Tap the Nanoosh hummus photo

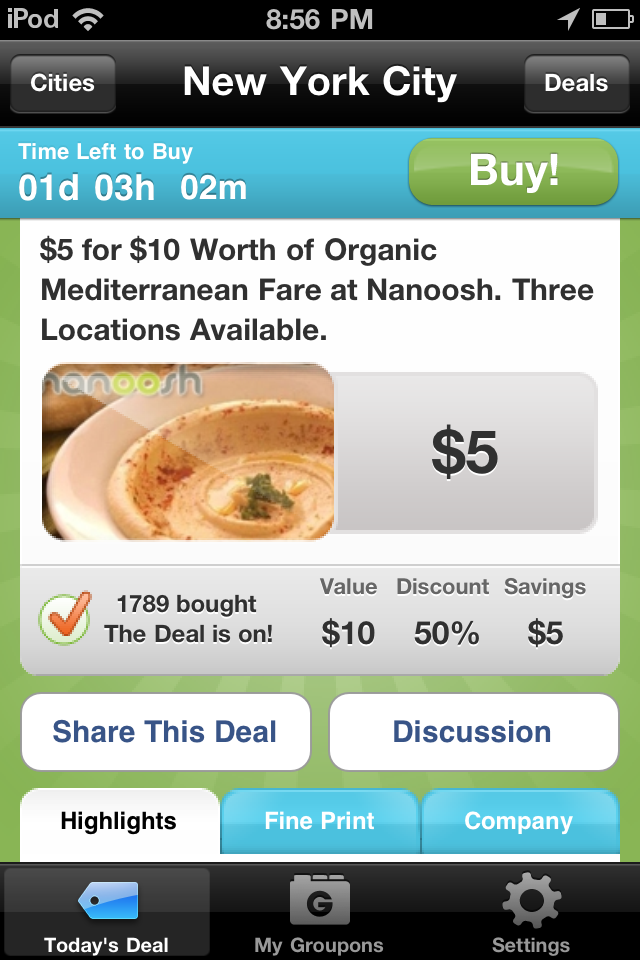187,452
